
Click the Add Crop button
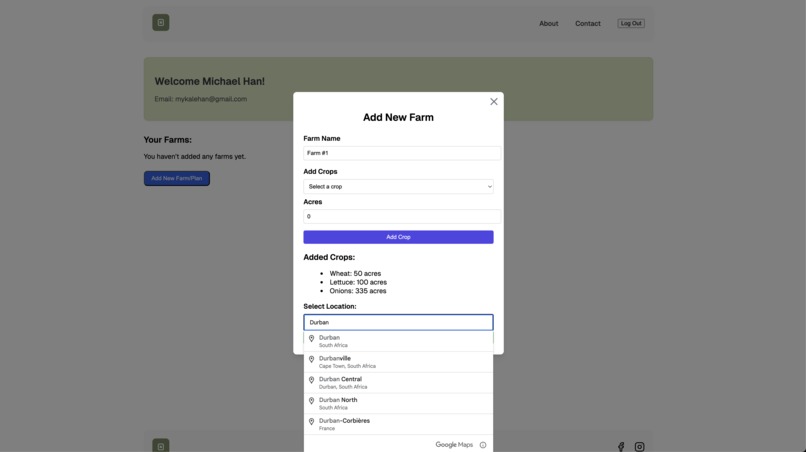click(x=398, y=237)
